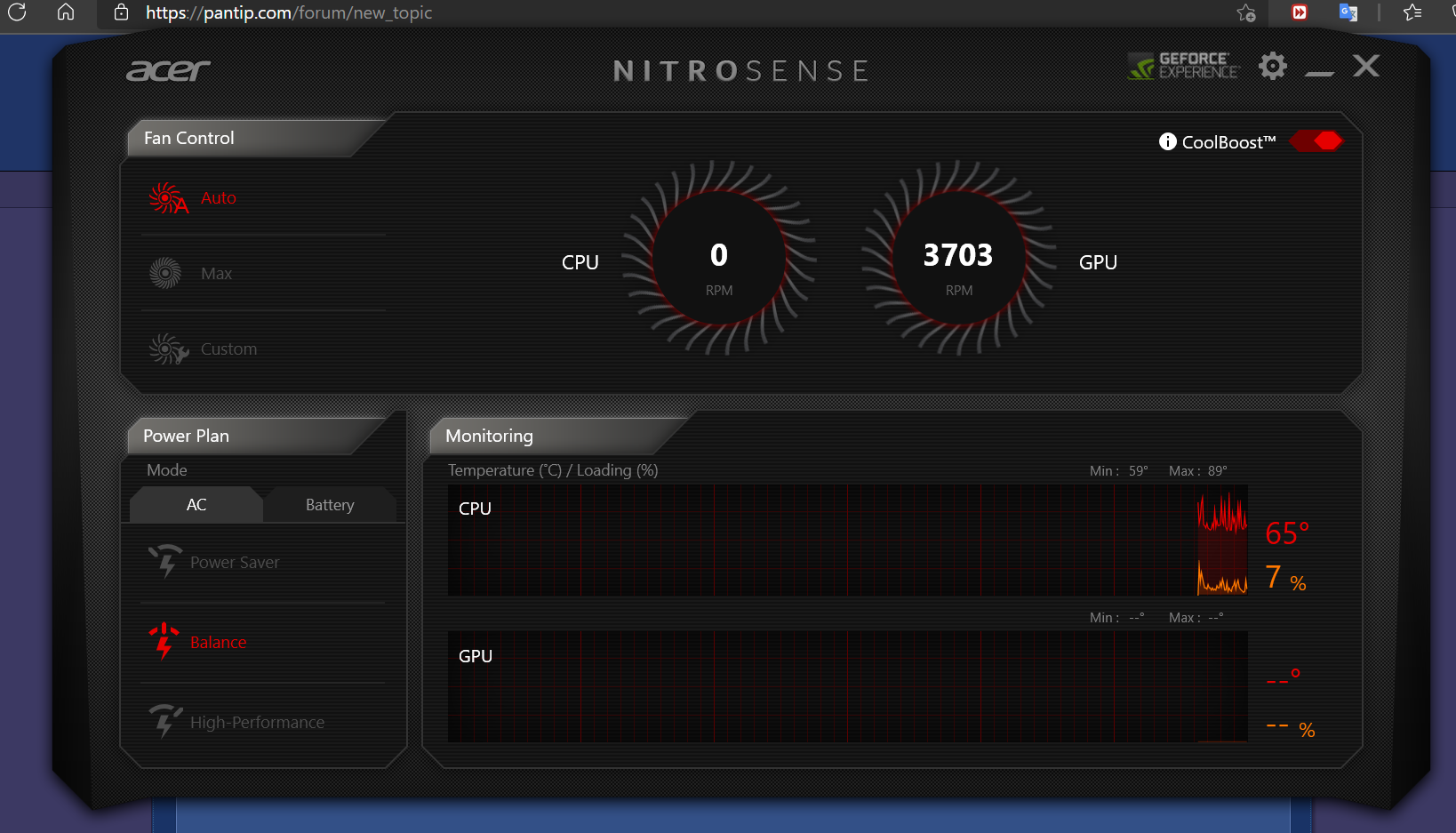This screenshot has width=1456, height=833.
Task: Click the CPU Max: 89° value
Action: [1198, 471]
